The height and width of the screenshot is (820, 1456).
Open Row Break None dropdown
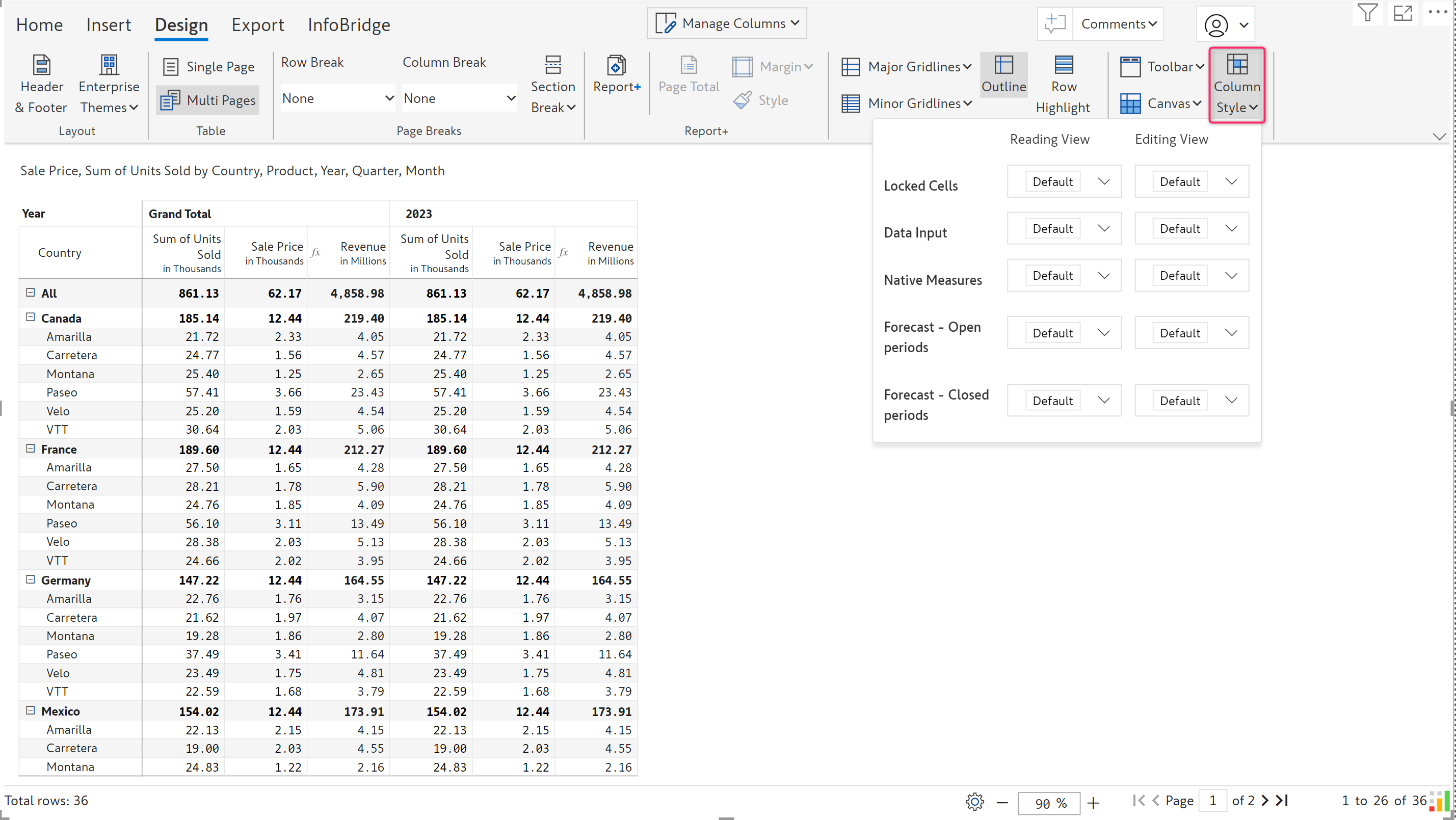(337, 98)
